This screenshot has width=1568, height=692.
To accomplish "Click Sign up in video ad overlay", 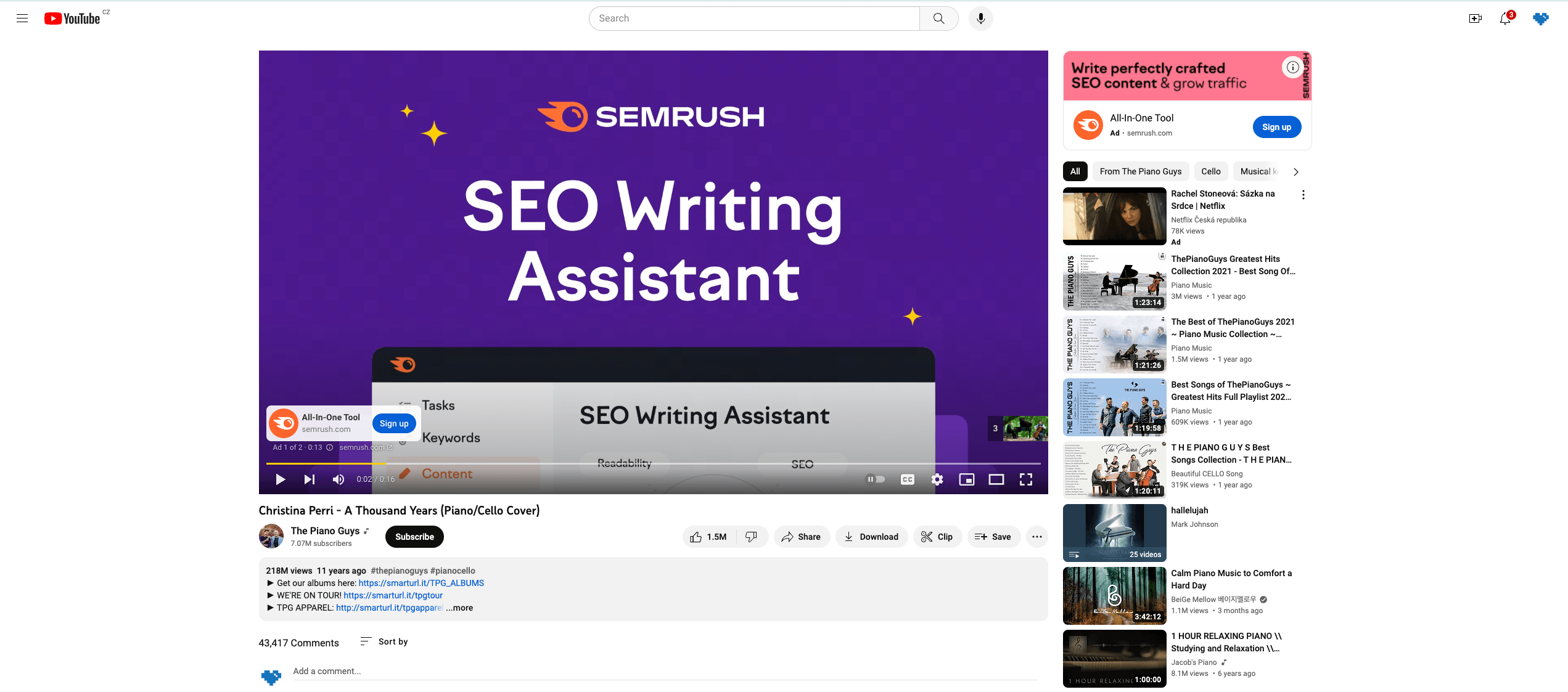I will (394, 423).
